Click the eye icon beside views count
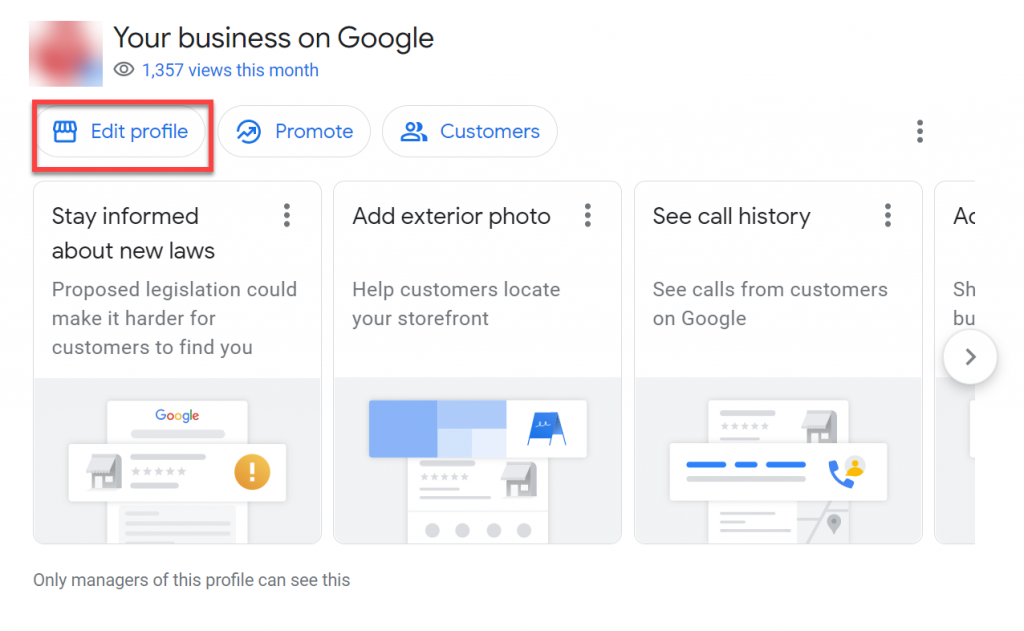 [x=124, y=70]
